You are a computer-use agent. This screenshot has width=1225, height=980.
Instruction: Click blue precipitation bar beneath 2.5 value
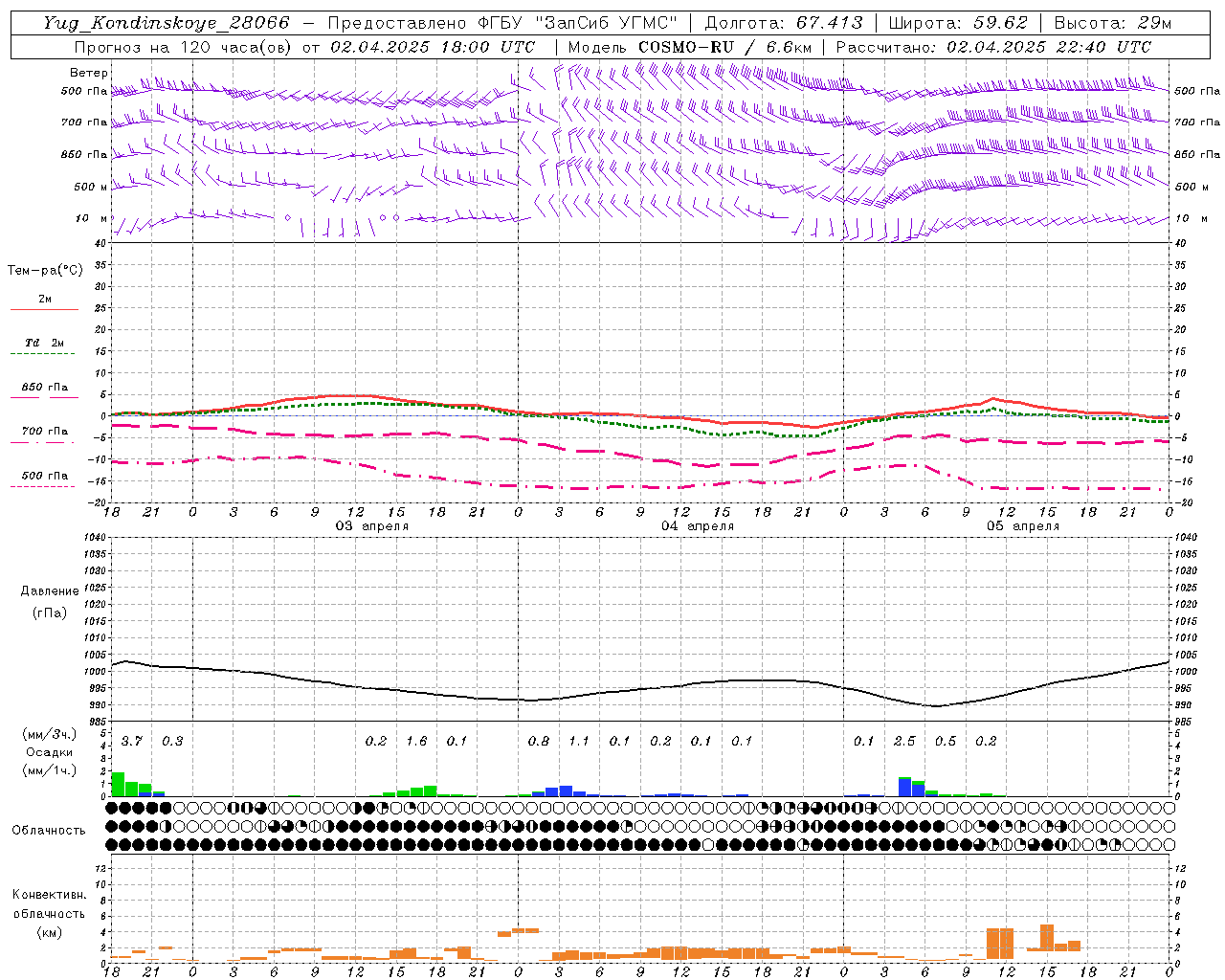(x=904, y=787)
